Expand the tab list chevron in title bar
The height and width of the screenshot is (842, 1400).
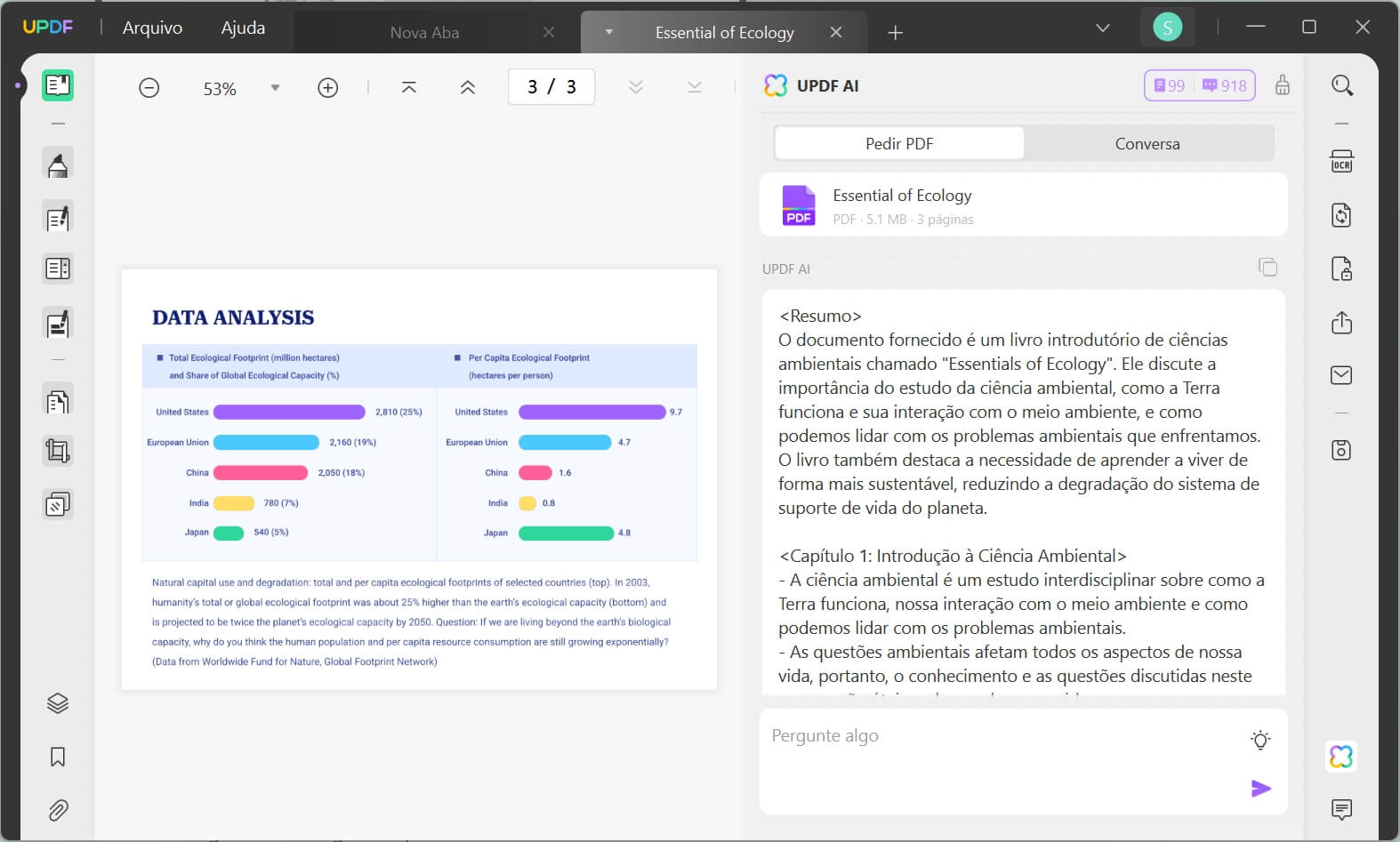[x=1103, y=28]
